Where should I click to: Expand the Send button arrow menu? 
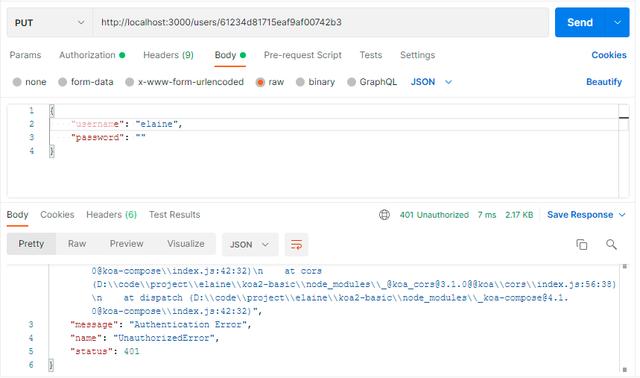[618, 22]
